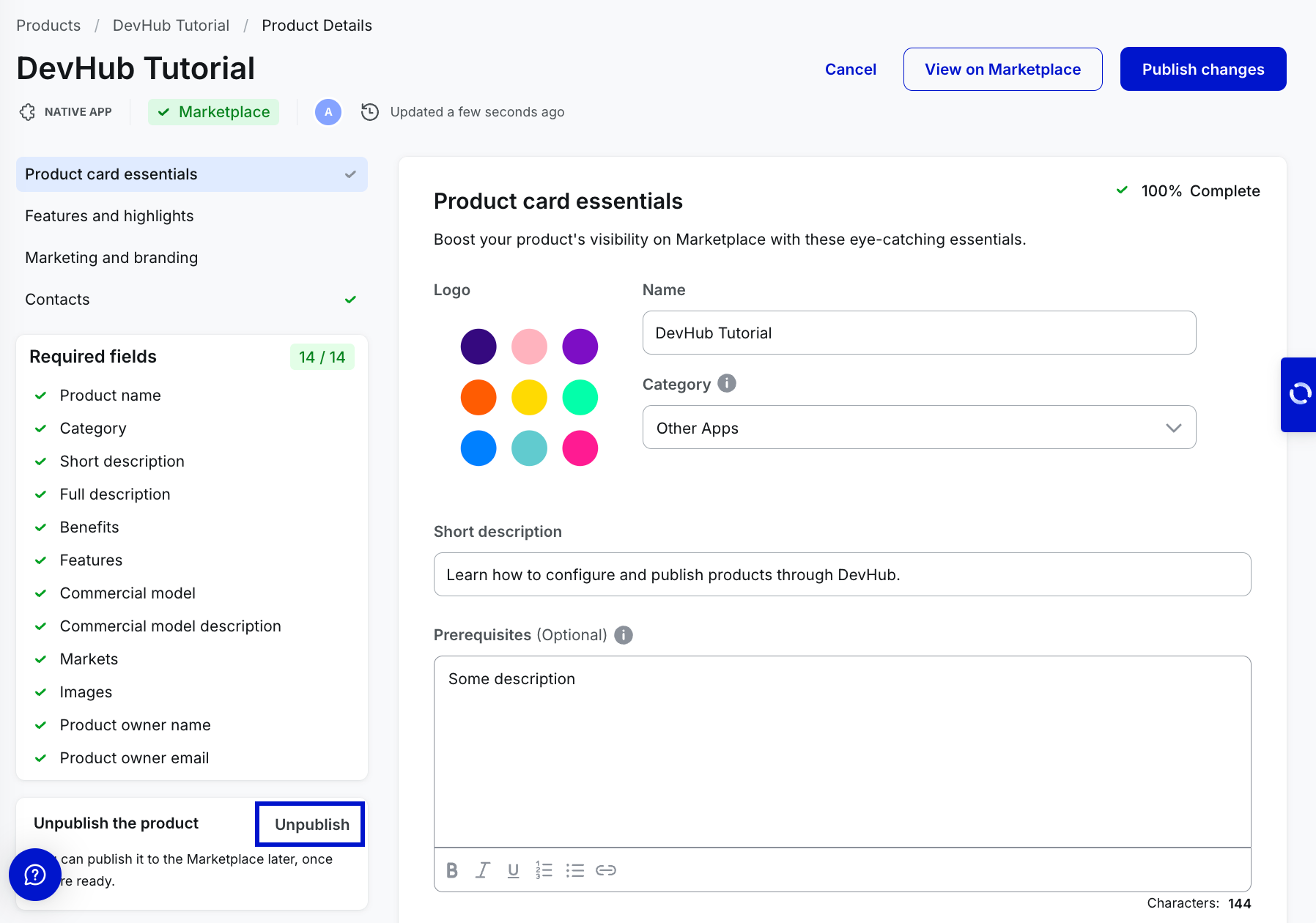
Task: Open the help question mark bubble
Action: pos(34,875)
